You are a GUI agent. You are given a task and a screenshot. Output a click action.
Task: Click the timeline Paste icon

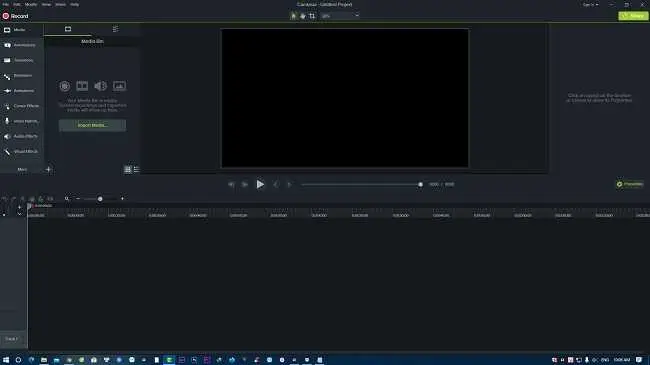pos(41,199)
